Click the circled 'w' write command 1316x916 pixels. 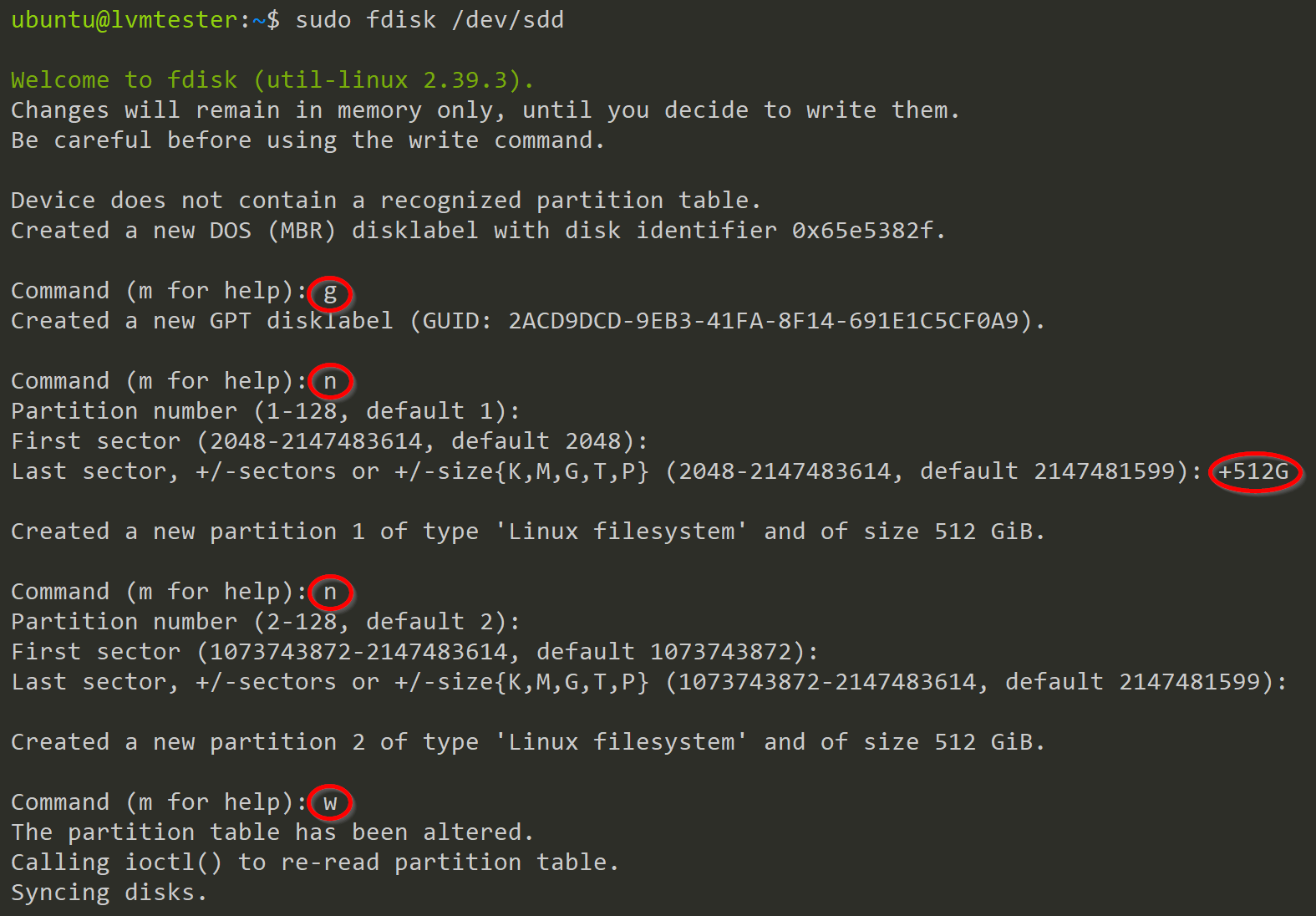pos(330,803)
